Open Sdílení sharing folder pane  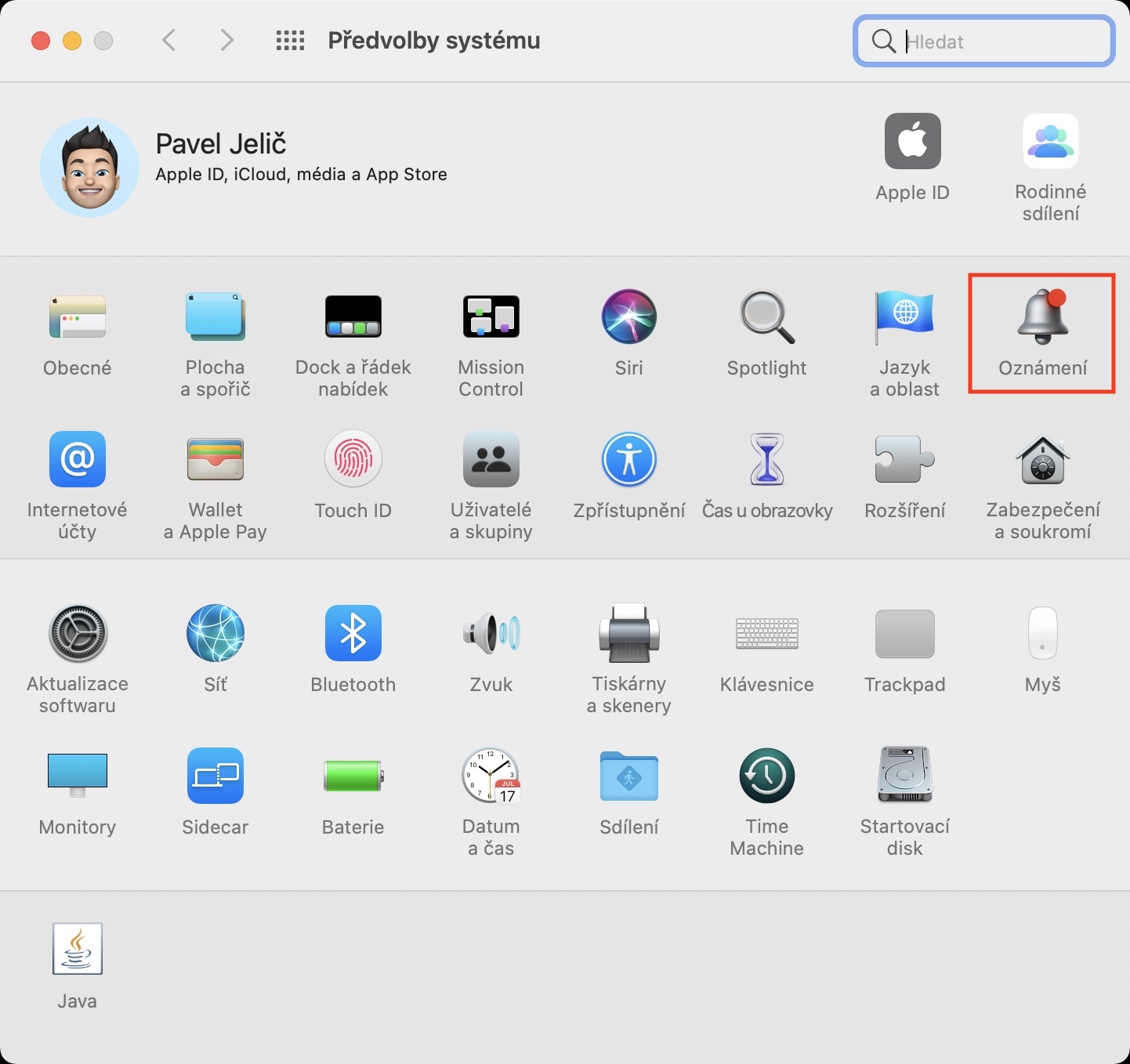629,776
